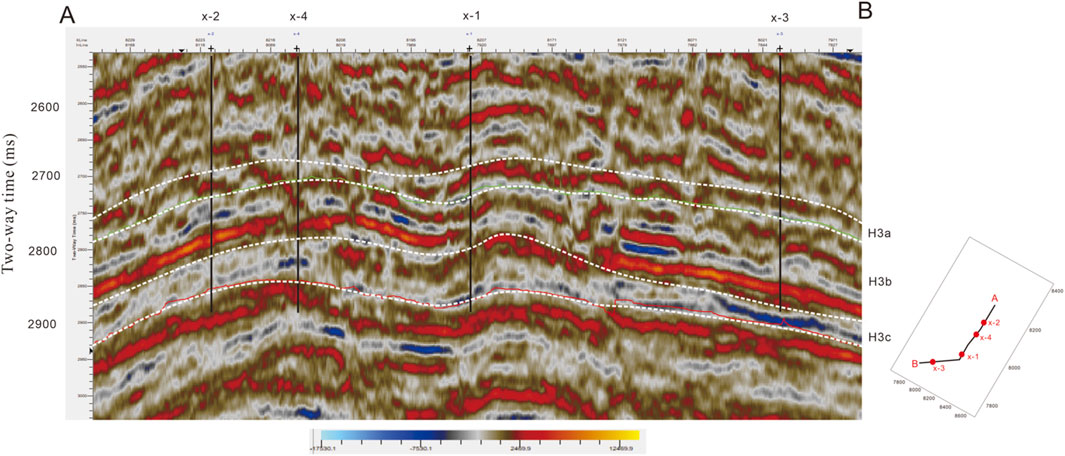Click the red A endpoint label on the map

tap(994, 298)
